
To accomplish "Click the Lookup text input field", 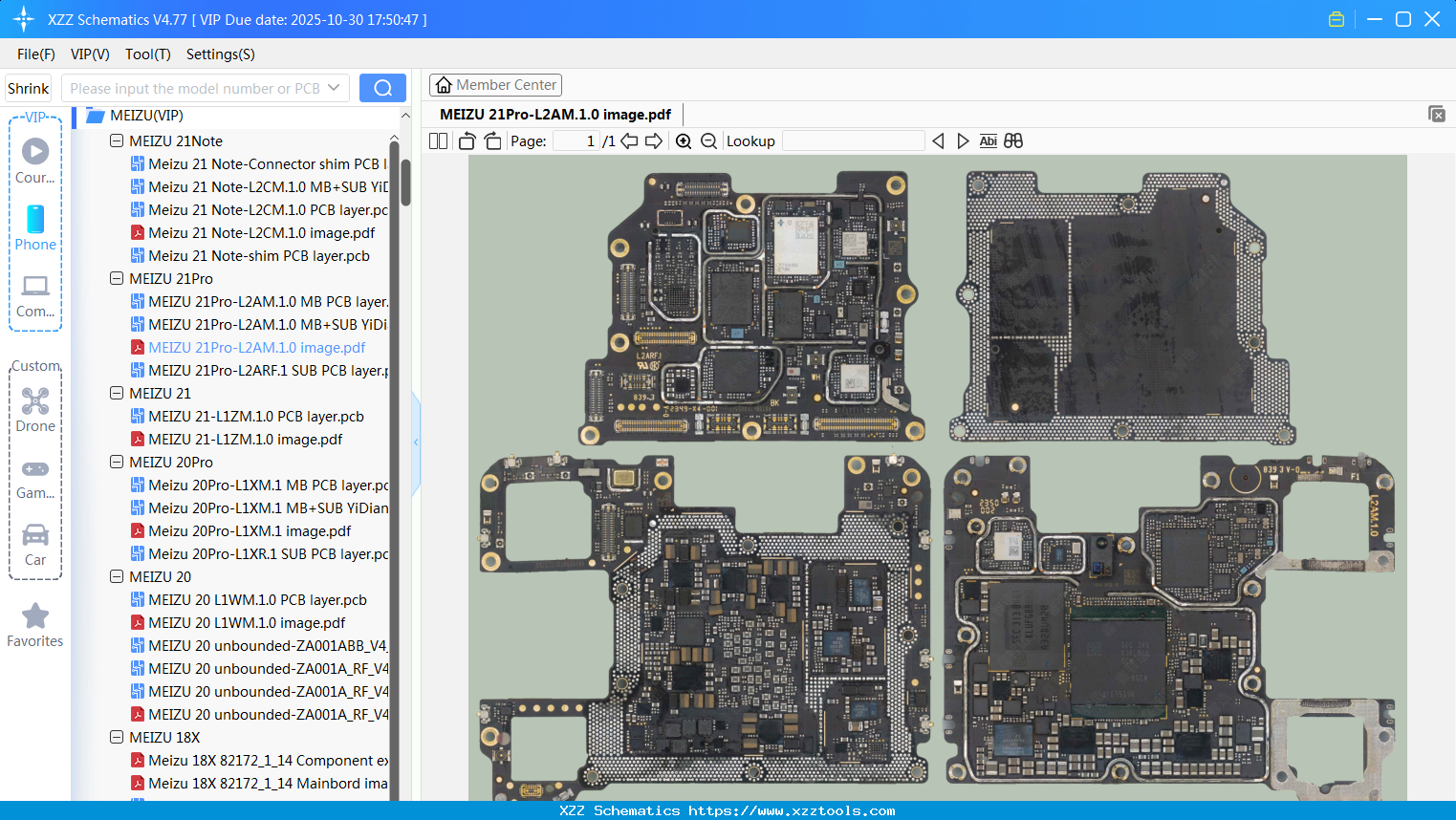I will pyautogui.click(x=853, y=141).
